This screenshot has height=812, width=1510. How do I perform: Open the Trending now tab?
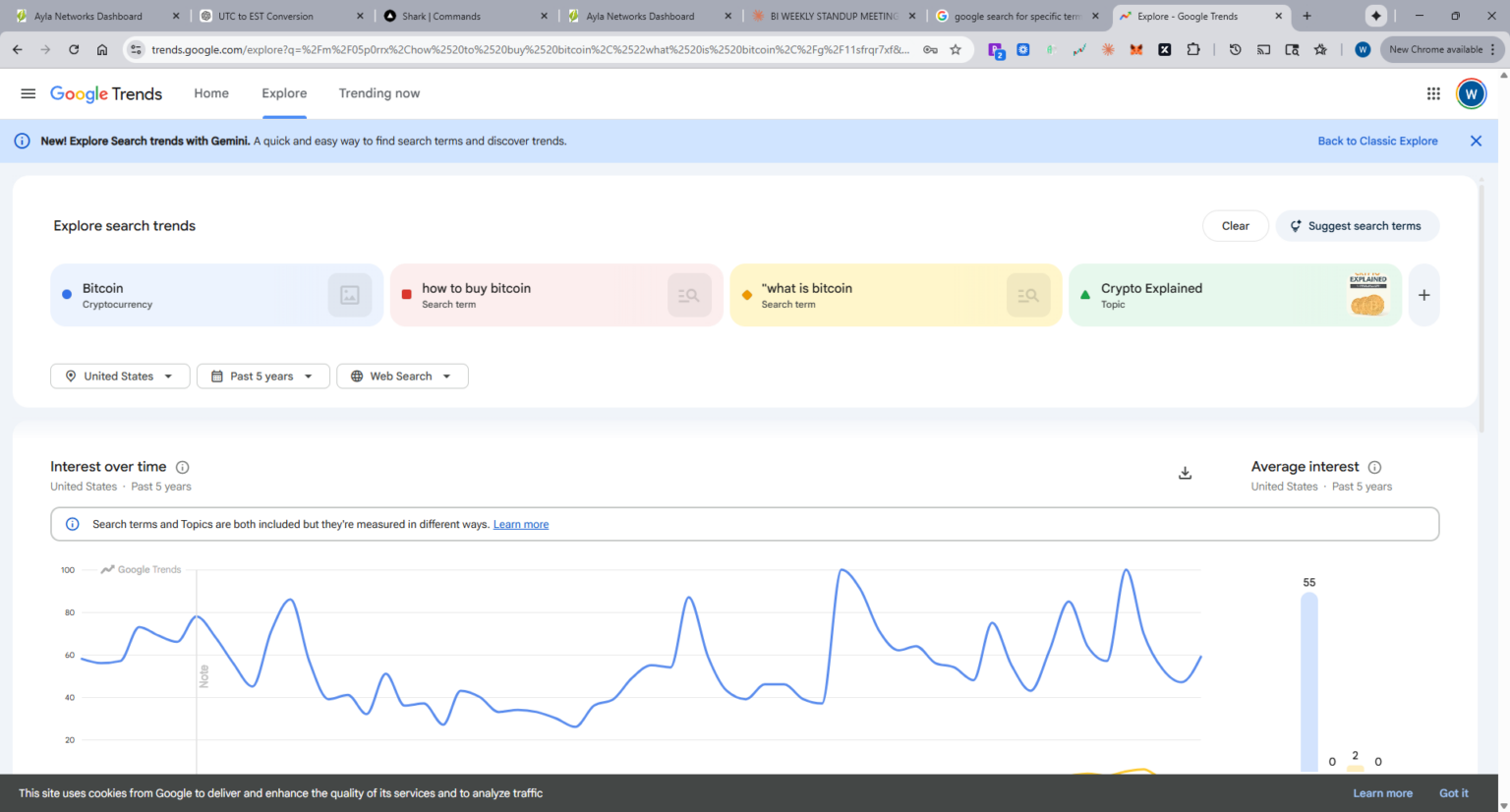click(x=379, y=93)
